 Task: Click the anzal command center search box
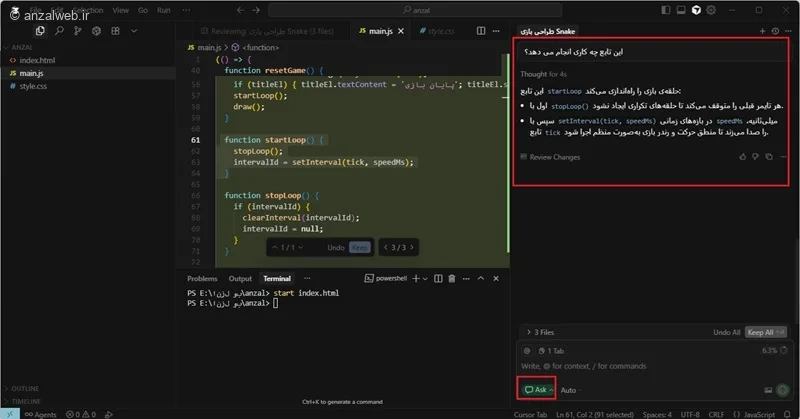tap(415, 10)
